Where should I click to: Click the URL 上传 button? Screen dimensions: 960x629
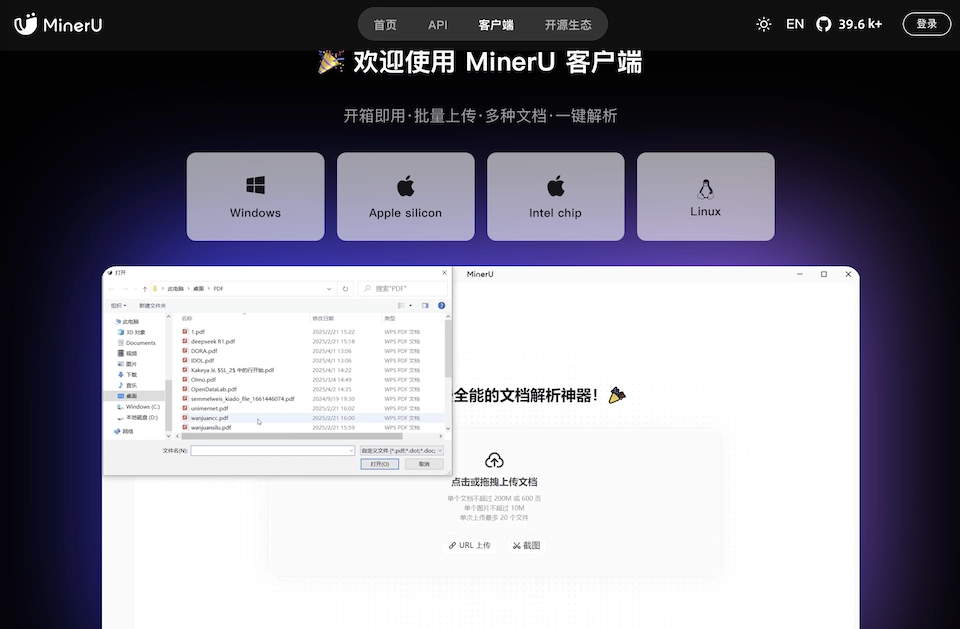click(x=469, y=545)
